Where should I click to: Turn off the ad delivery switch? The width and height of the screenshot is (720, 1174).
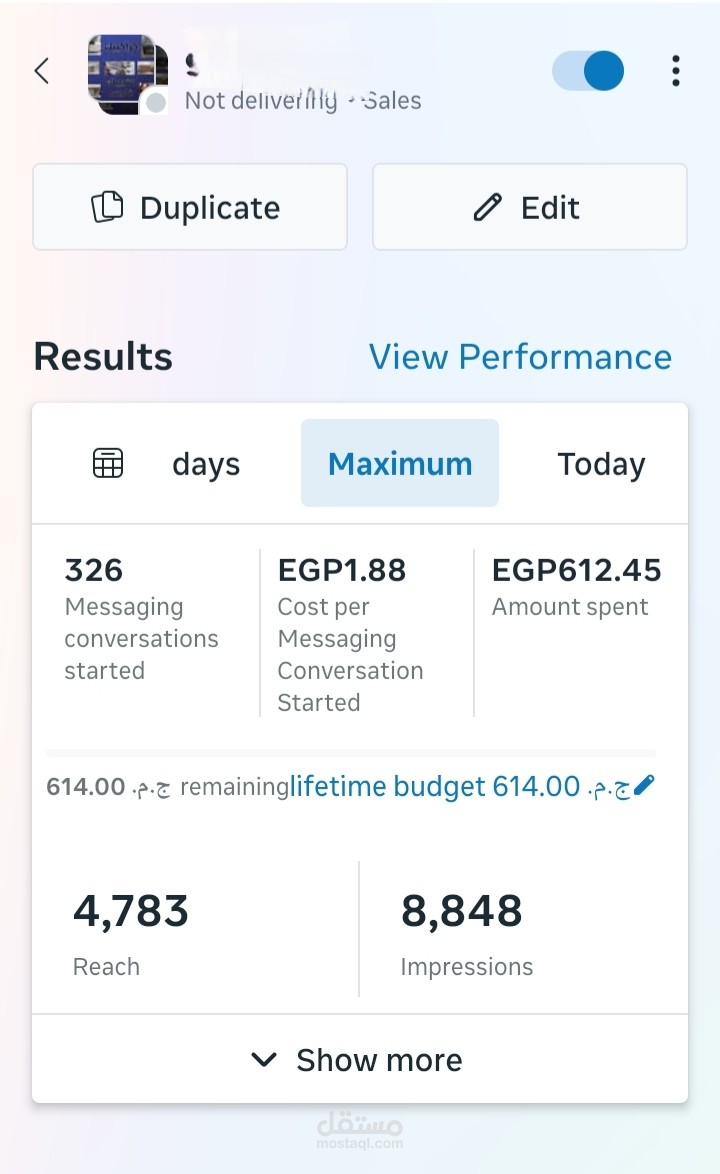click(x=588, y=71)
